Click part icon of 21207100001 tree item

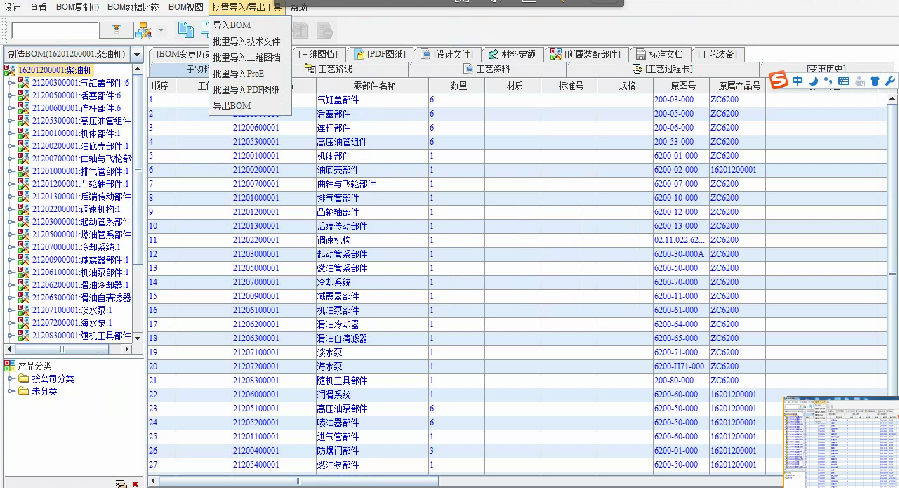(x=24, y=310)
